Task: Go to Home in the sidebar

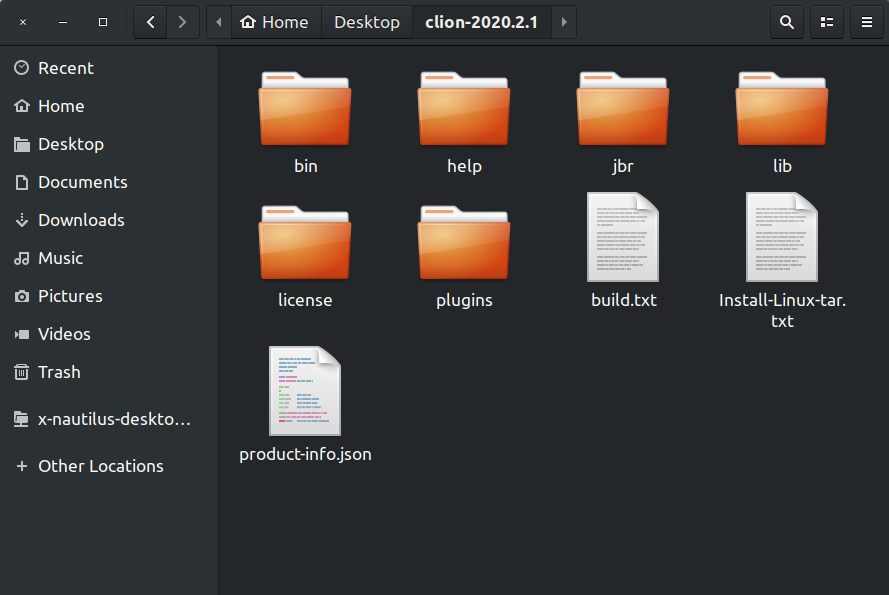Action: coord(109,106)
